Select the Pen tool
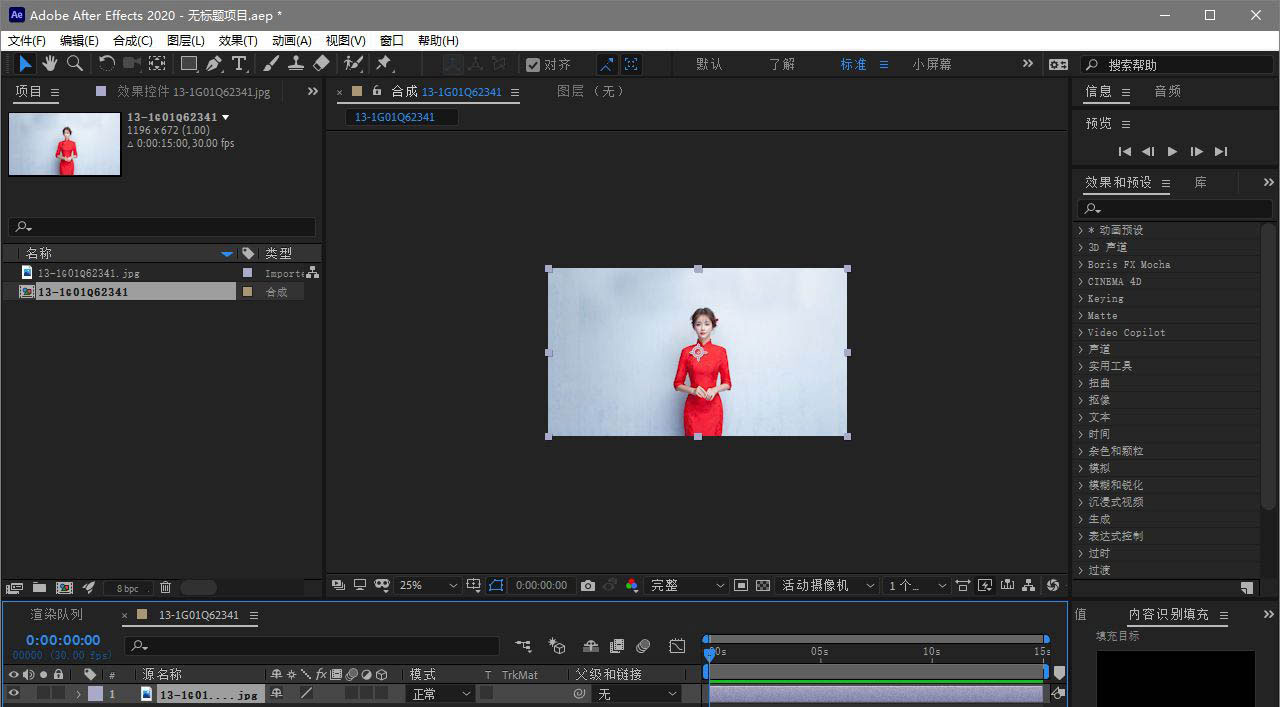 [x=214, y=64]
